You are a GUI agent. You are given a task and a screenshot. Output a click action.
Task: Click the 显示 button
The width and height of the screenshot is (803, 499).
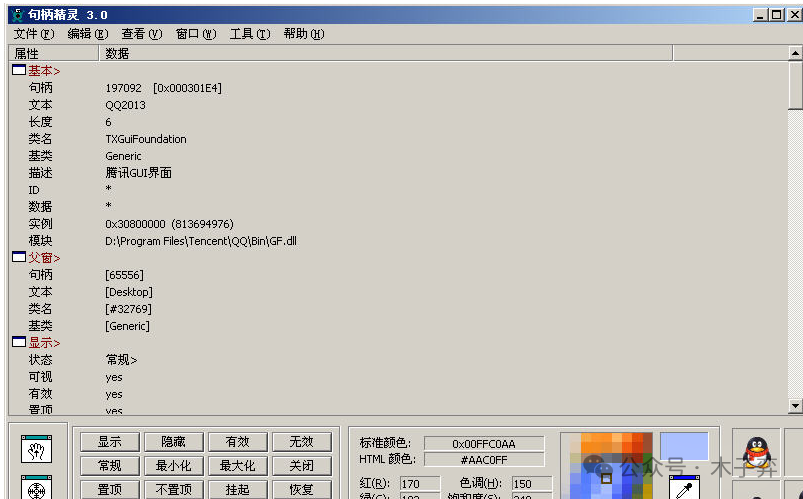click(x=110, y=442)
